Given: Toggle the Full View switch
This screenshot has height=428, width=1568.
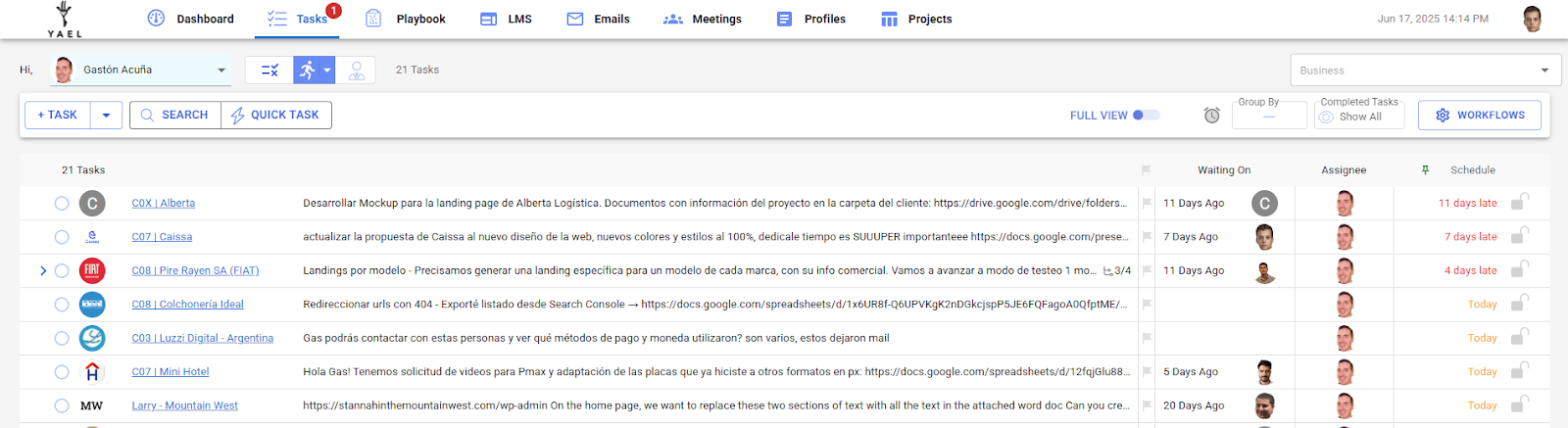Looking at the screenshot, I should pyautogui.click(x=1145, y=116).
